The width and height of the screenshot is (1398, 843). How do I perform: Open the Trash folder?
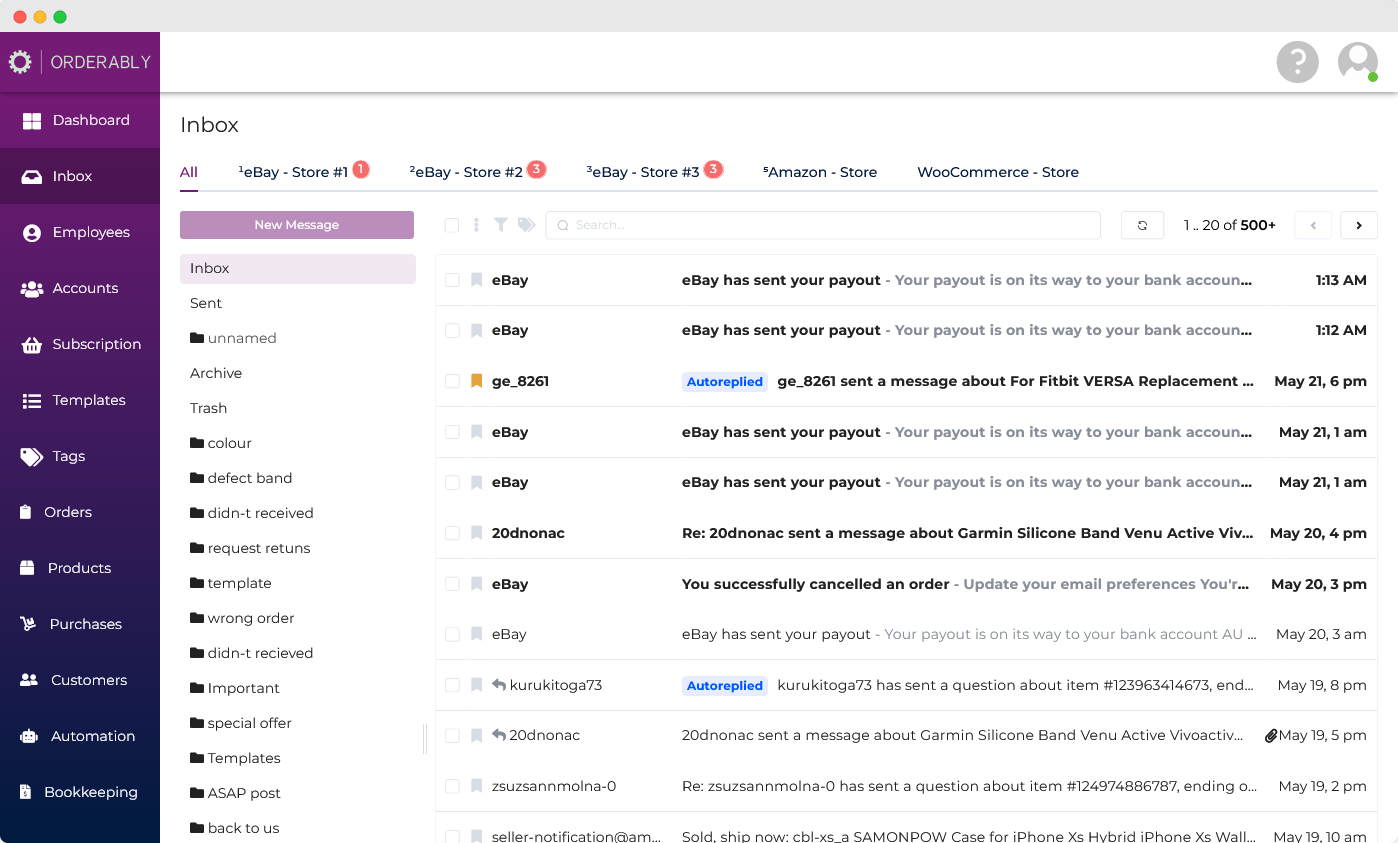click(x=298, y=408)
